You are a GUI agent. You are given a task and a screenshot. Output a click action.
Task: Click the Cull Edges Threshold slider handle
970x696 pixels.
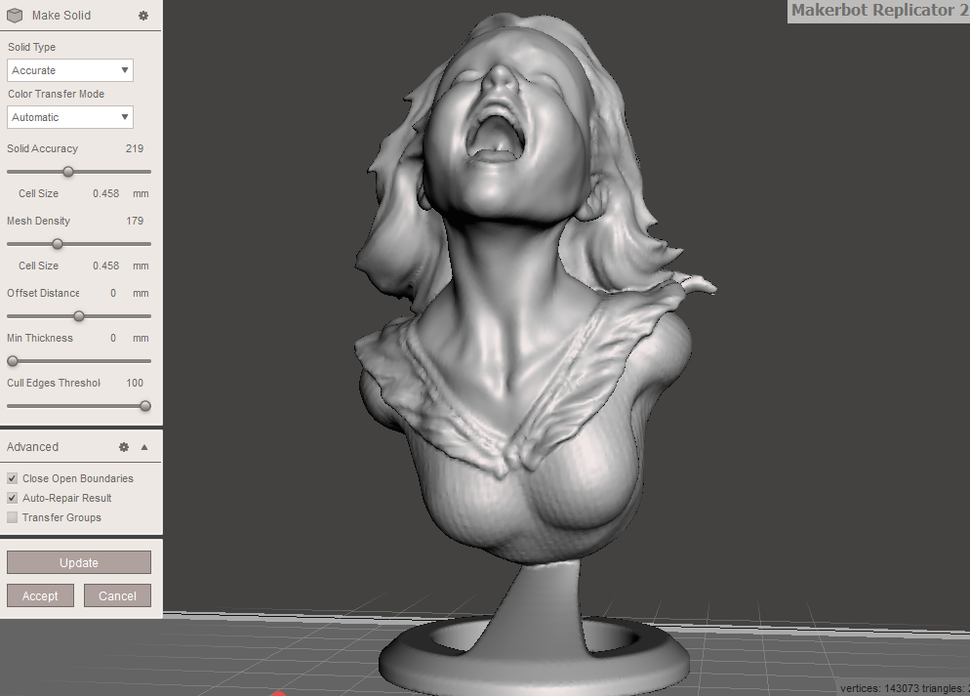[145, 406]
